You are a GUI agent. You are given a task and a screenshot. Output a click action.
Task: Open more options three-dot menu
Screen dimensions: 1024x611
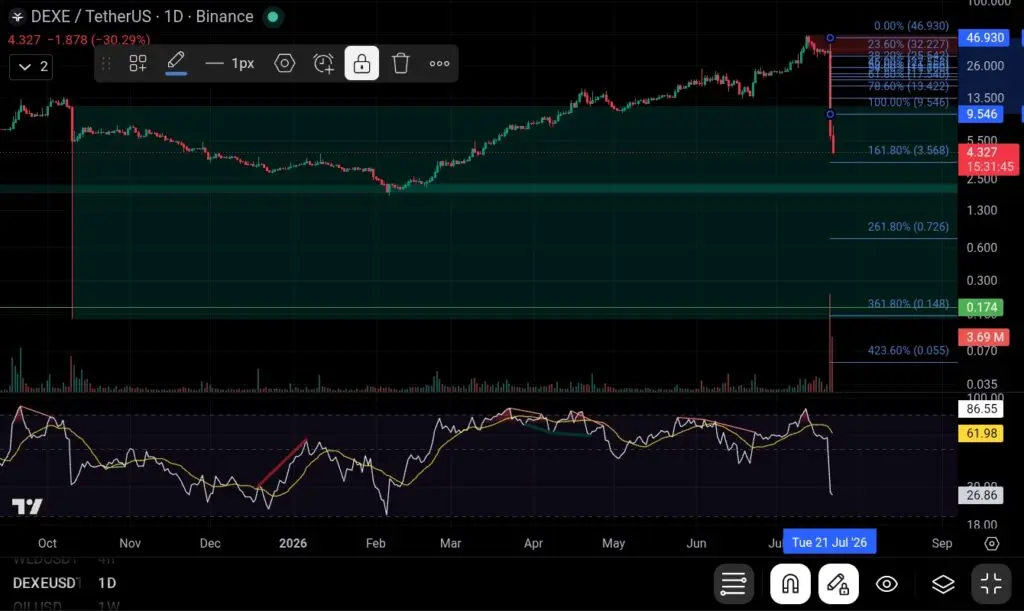(x=439, y=63)
